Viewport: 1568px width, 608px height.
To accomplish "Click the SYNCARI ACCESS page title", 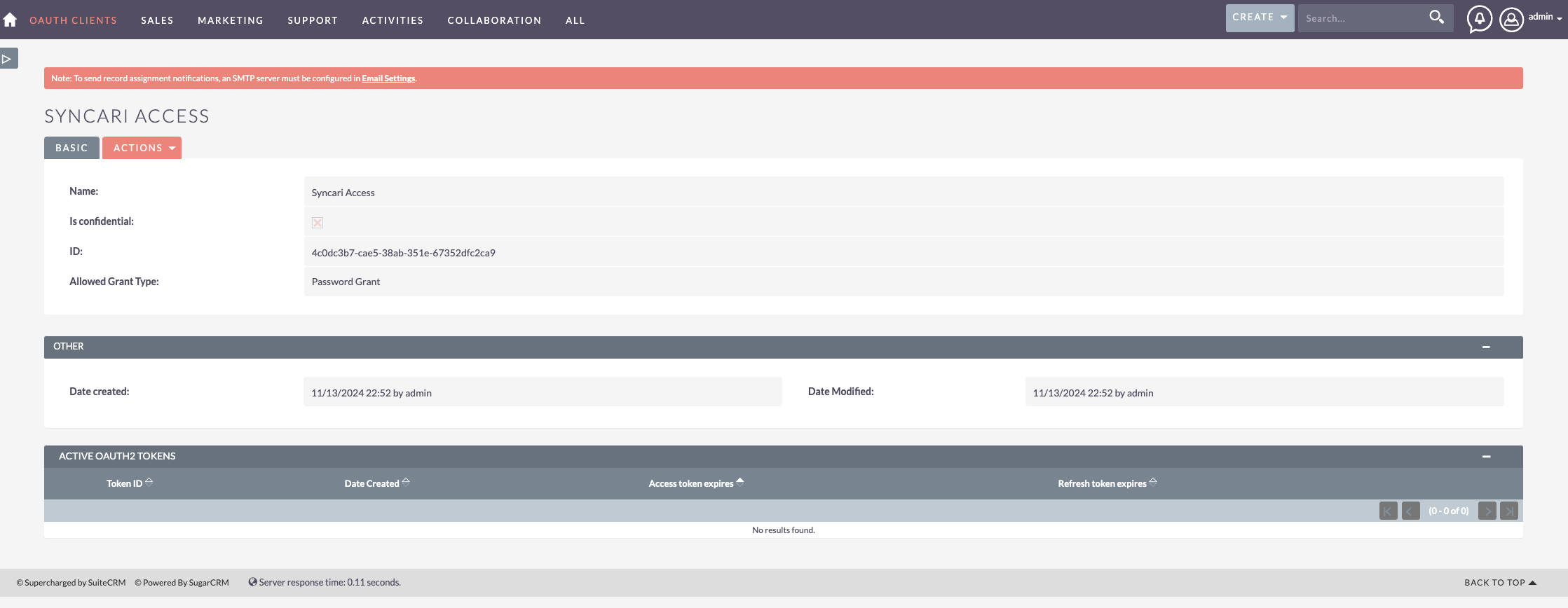I will (x=127, y=116).
